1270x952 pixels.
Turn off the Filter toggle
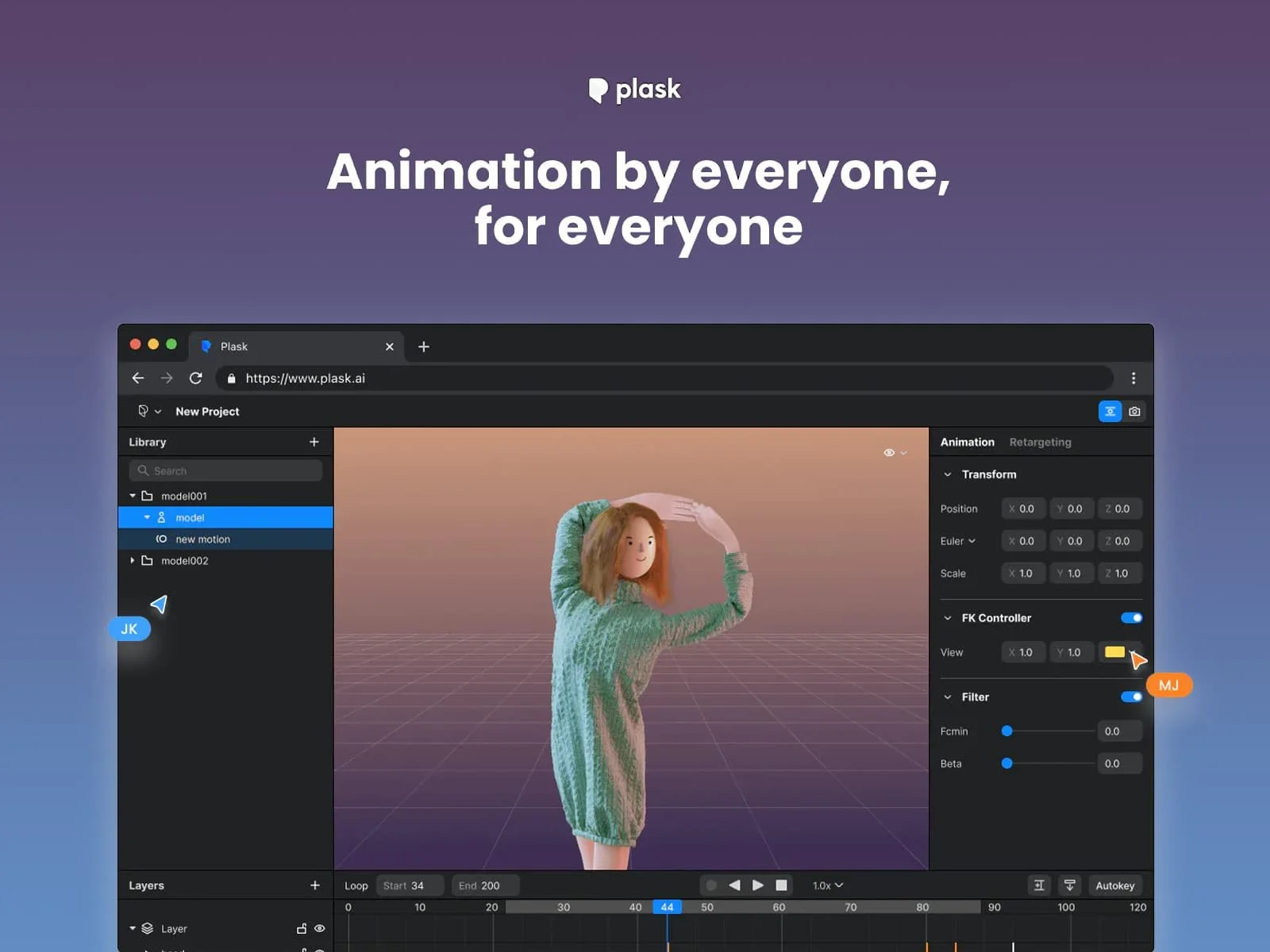[x=1131, y=697]
